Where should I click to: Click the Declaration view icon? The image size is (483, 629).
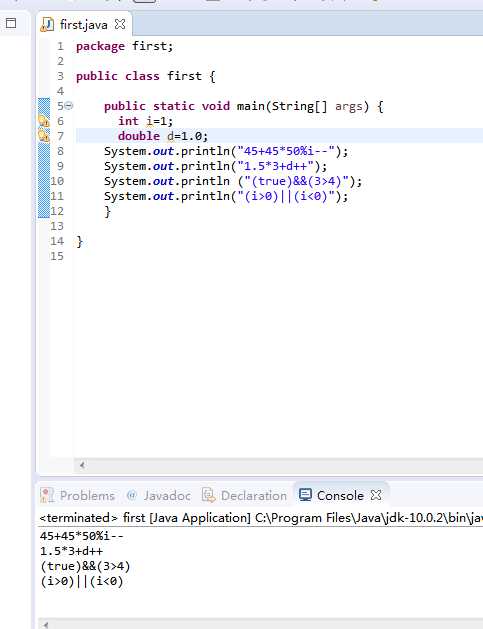pos(208,495)
